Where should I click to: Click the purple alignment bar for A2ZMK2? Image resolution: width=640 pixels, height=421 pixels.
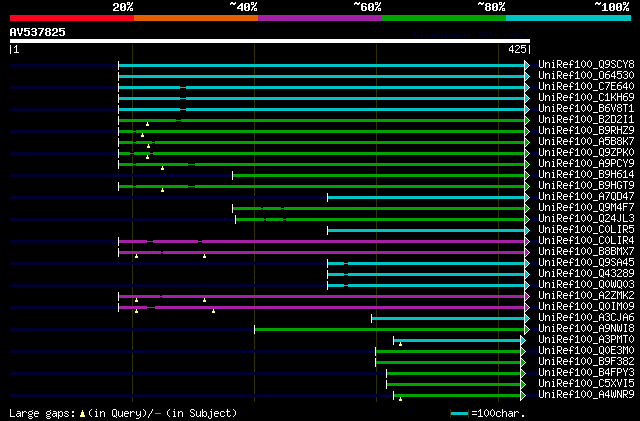click(x=321, y=296)
